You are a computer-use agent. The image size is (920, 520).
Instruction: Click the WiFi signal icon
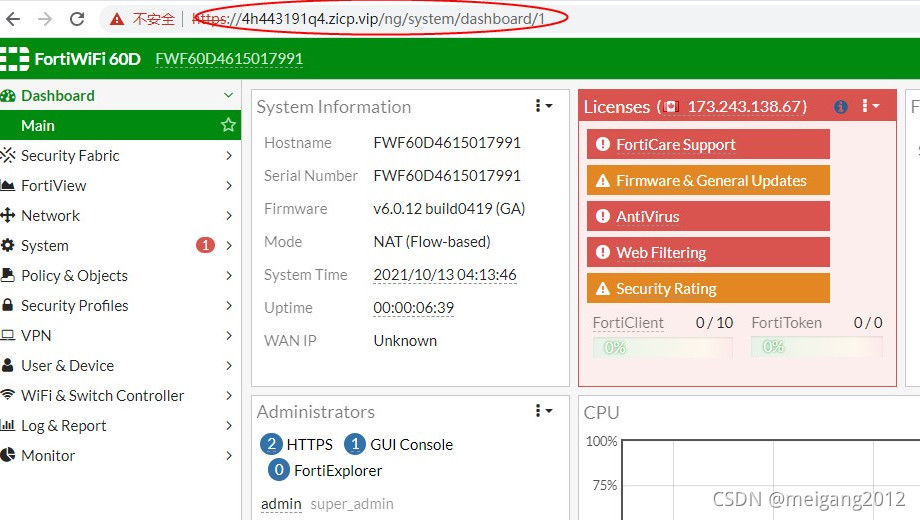click(8, 394)
